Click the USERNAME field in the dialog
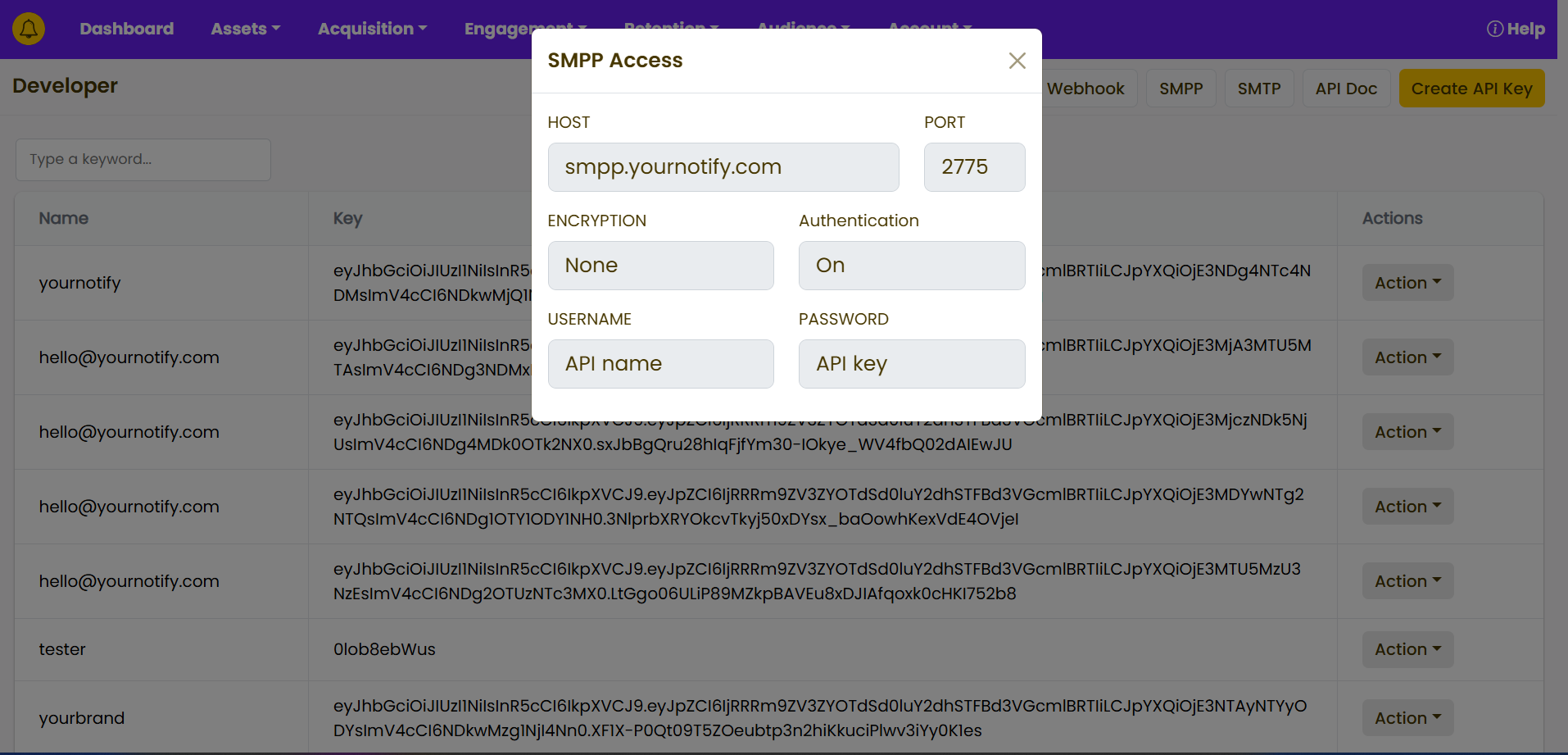 (x=660, y=364)
